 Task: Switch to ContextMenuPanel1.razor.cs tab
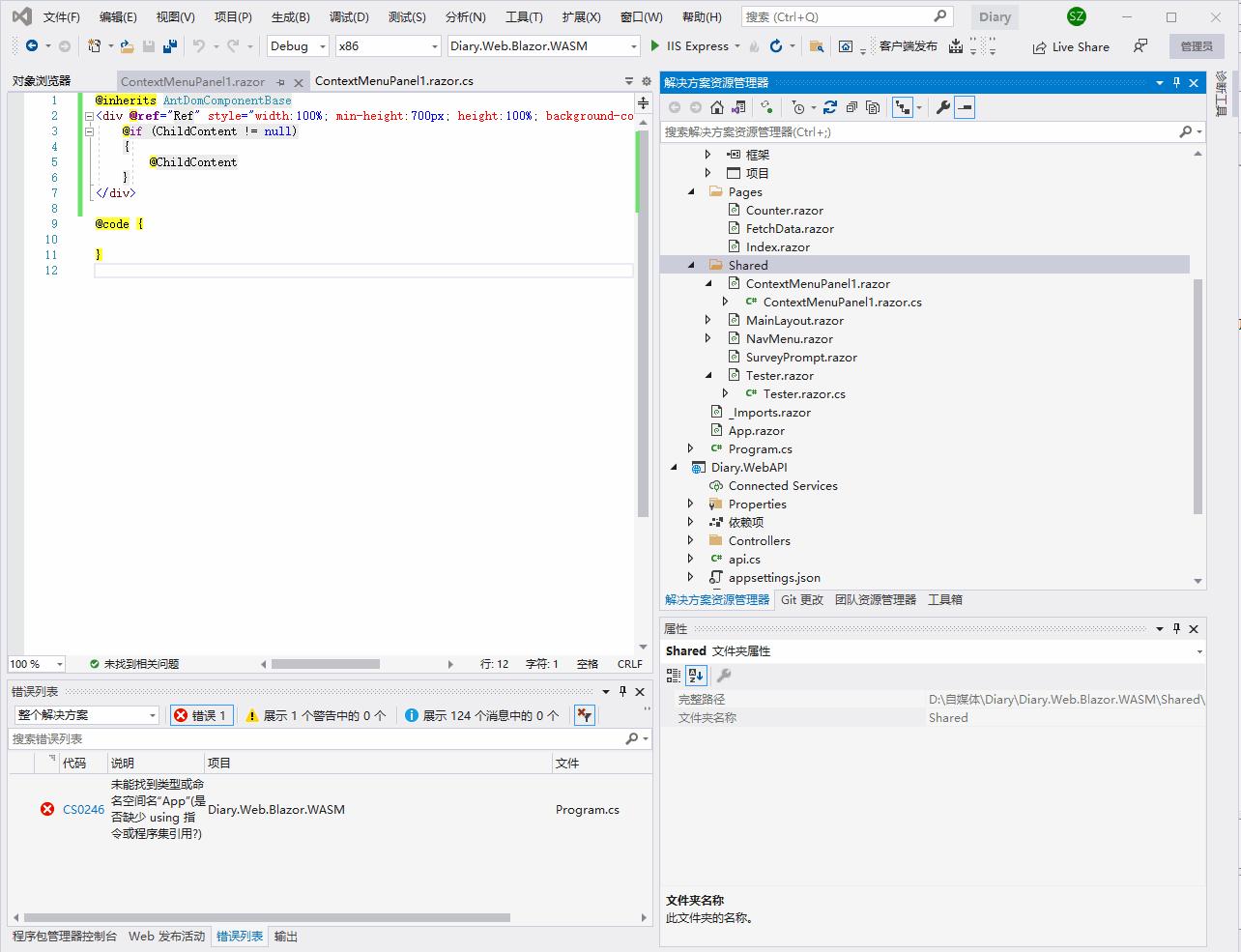394,82
